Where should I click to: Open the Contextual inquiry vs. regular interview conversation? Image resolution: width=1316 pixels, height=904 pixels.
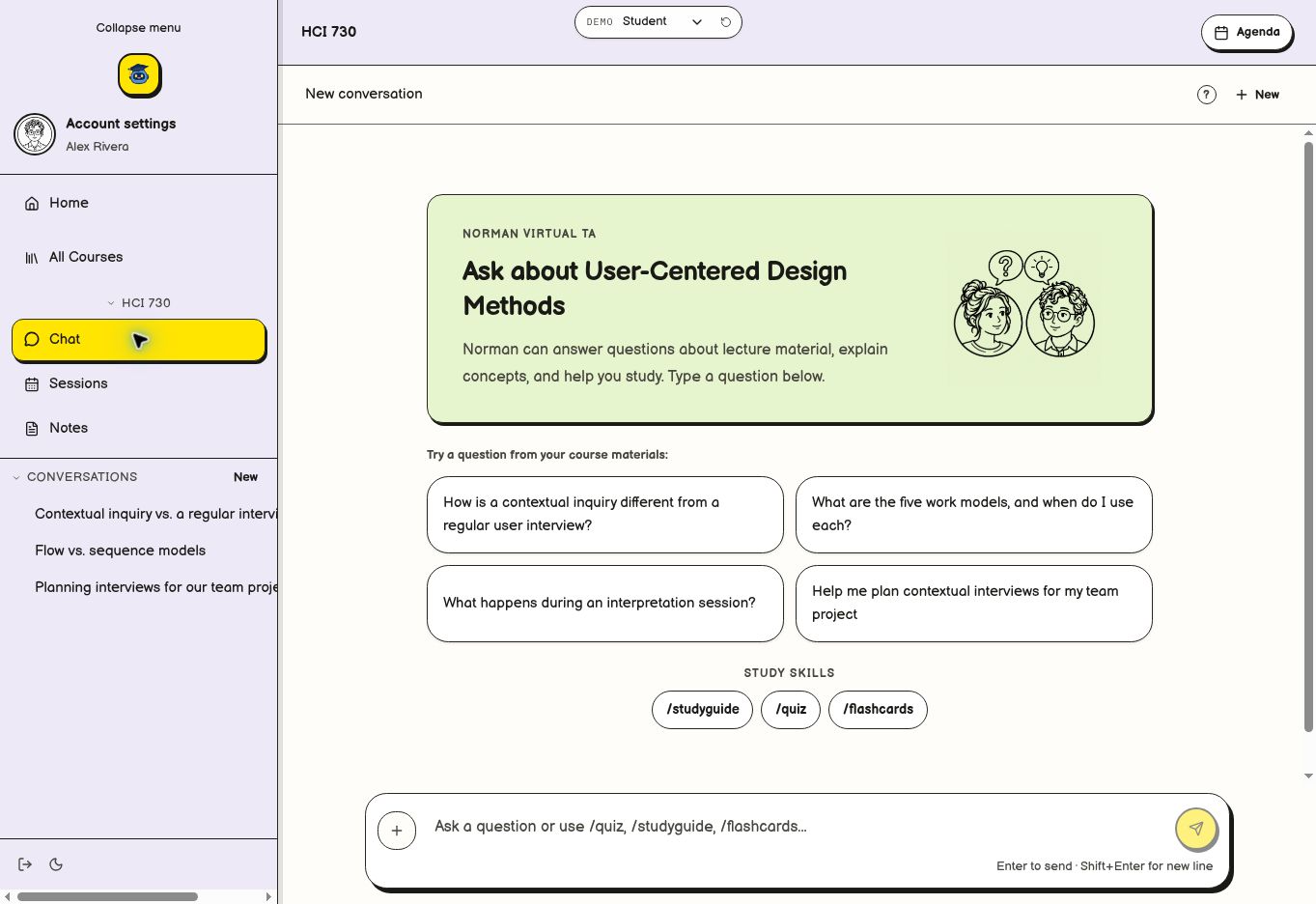[155, 514]
